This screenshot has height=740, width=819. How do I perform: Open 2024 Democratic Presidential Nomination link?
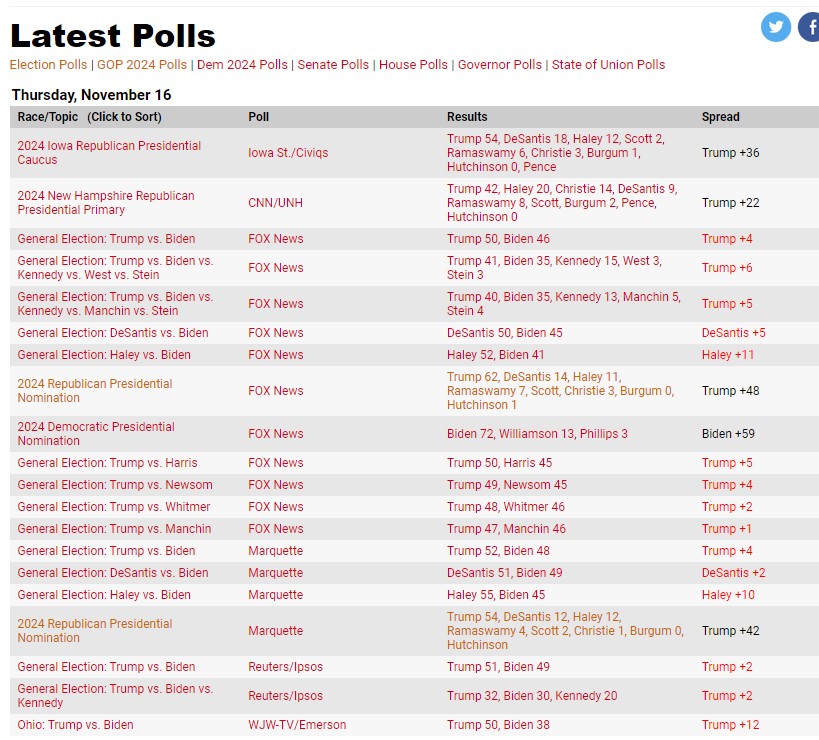[96, 433]
